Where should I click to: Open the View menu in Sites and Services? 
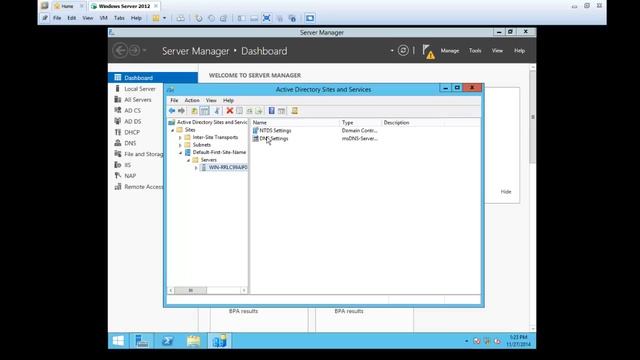click(x=211, y=100)
